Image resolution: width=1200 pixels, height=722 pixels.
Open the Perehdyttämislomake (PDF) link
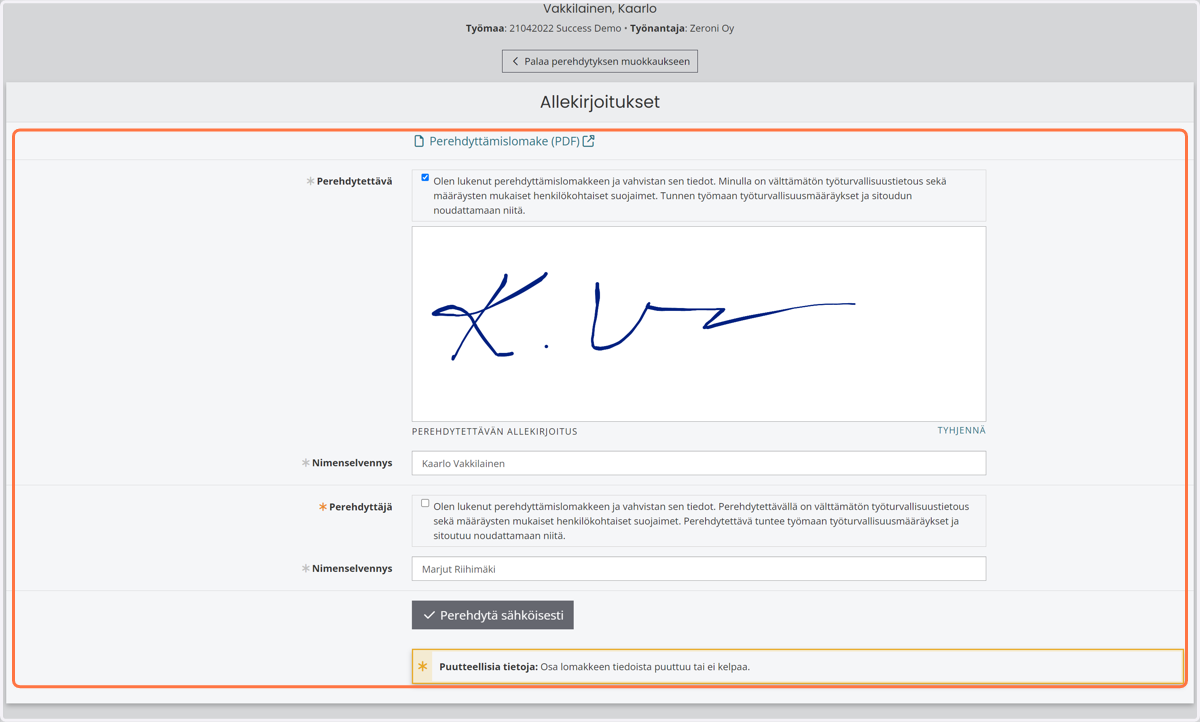[x=504, y=141]
